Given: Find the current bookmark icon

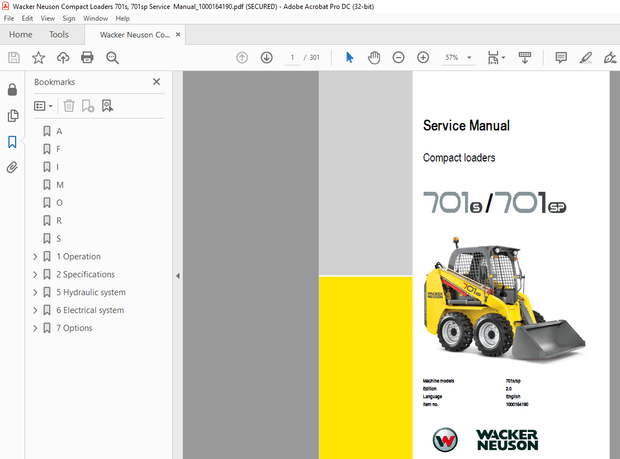Looking at the screenshot, I should (x=107, y=106).
